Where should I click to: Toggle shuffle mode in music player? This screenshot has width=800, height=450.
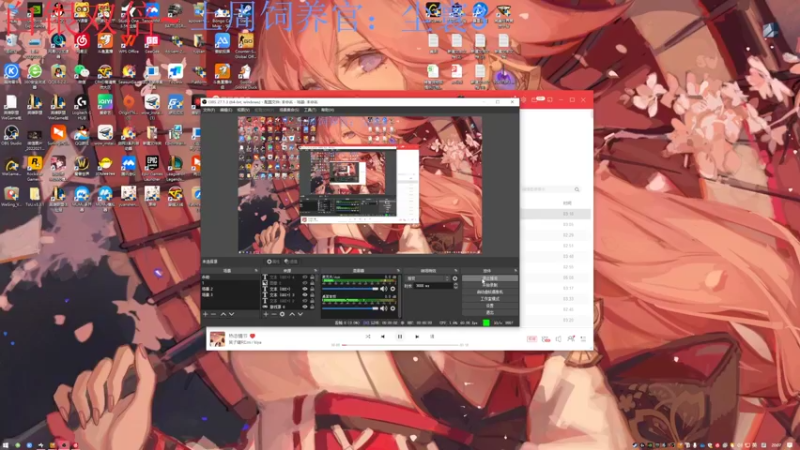368,337
